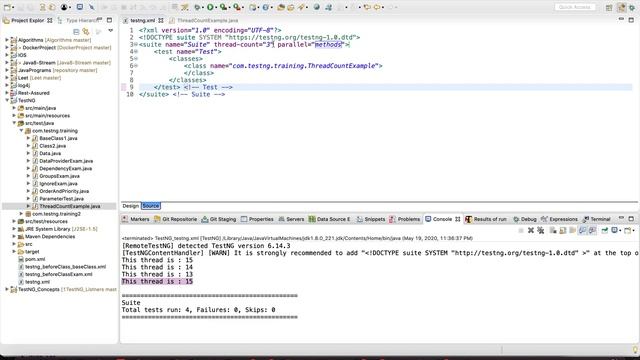Open the Markers view tab

(x=136, y=219)
